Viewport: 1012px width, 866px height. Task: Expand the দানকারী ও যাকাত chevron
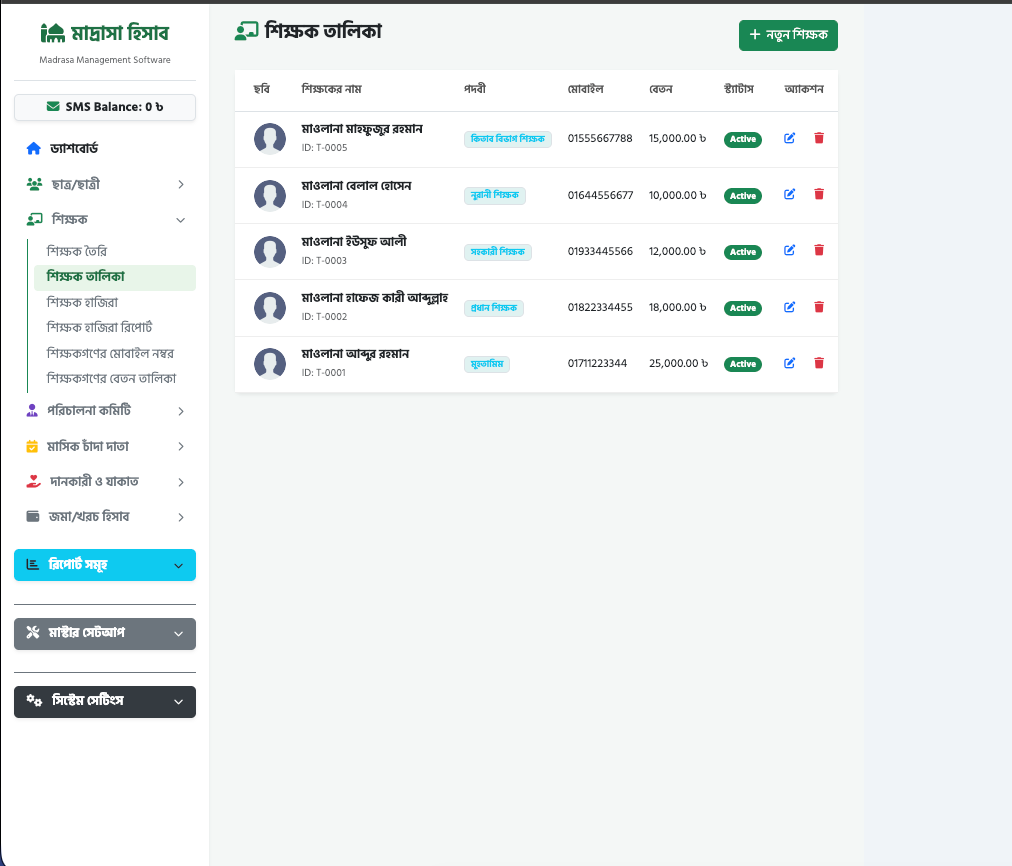181,482
